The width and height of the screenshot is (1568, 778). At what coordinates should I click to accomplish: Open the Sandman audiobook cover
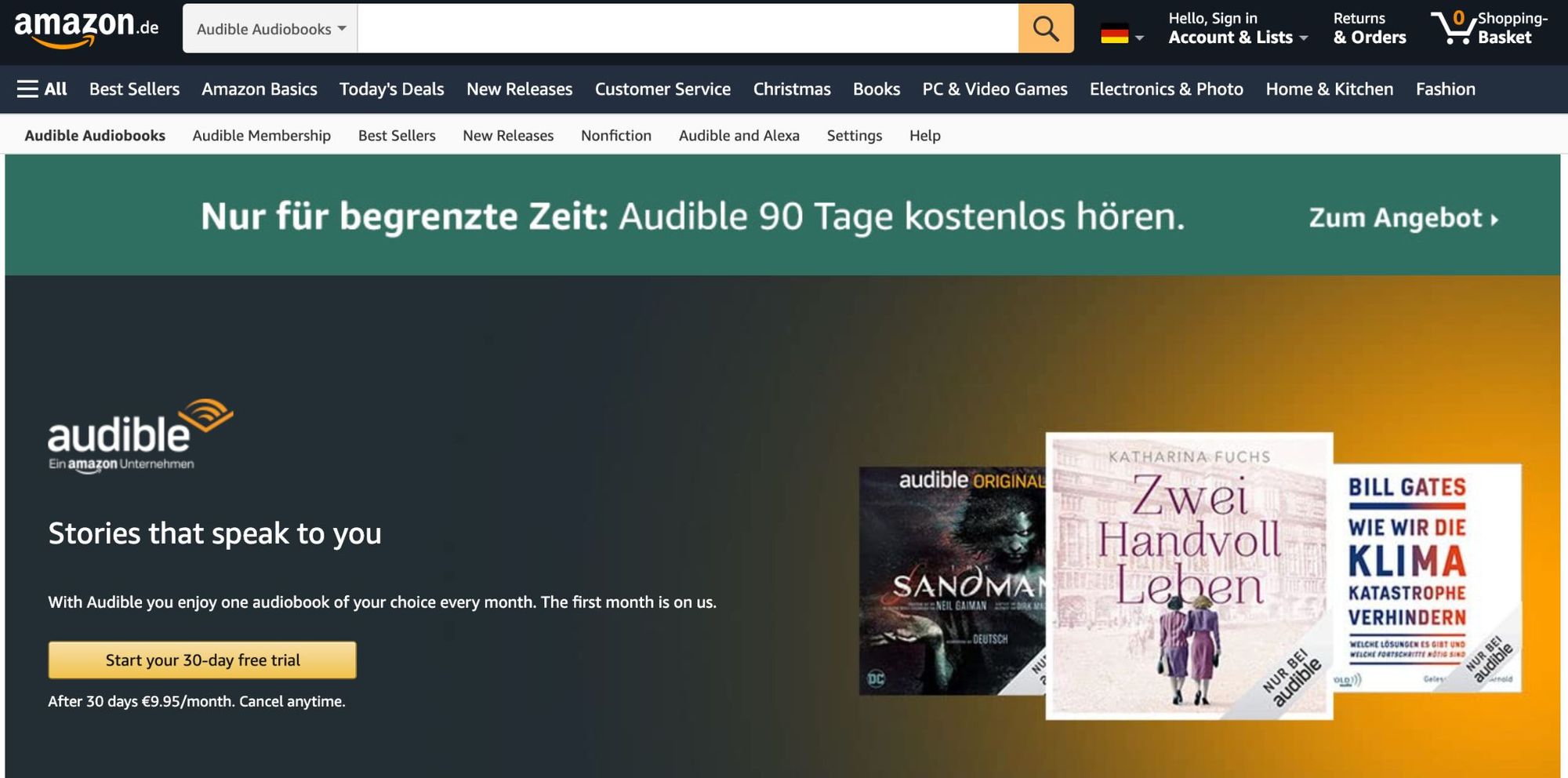click(953, 580)
